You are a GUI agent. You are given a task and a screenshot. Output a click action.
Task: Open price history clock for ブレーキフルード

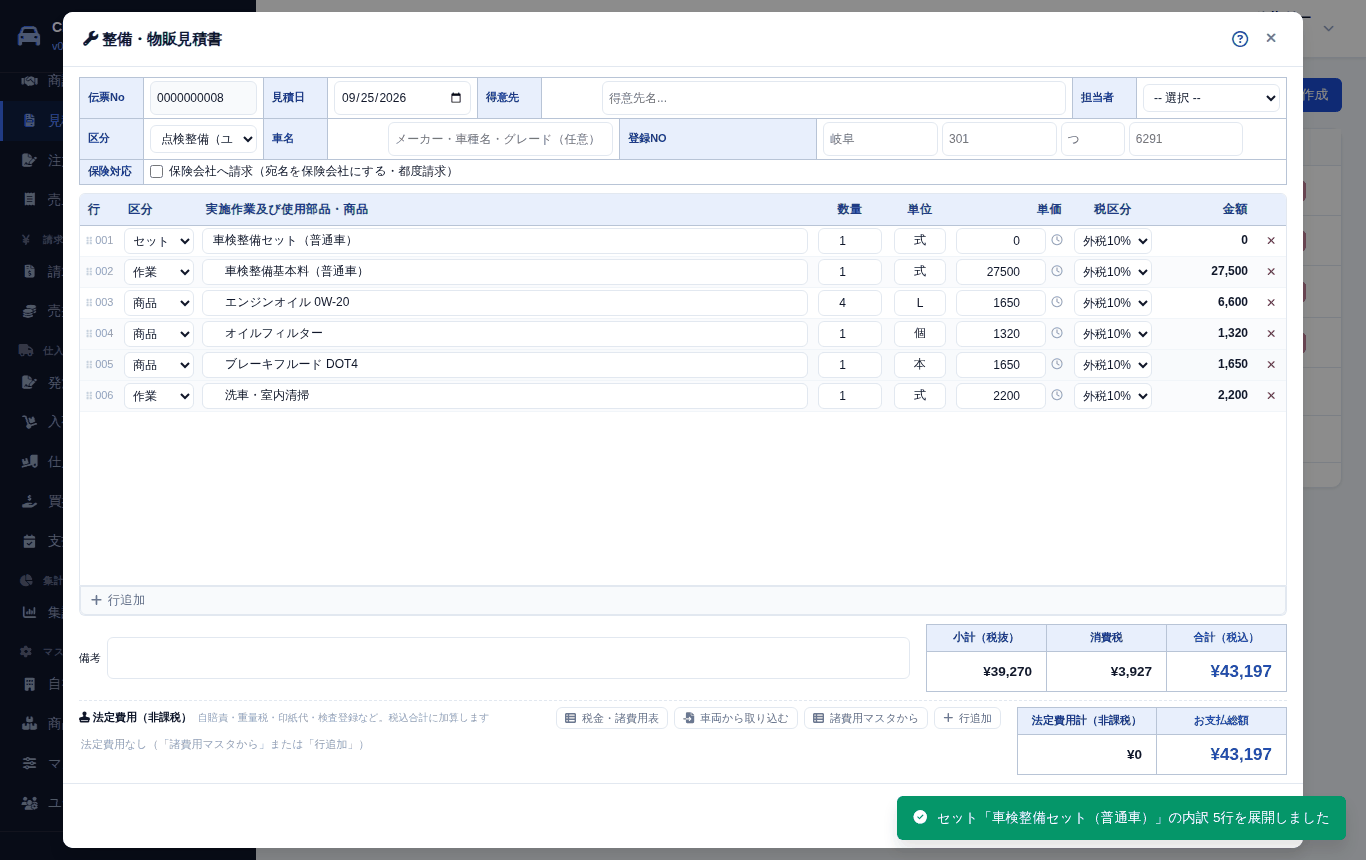tap(1057, 364)
